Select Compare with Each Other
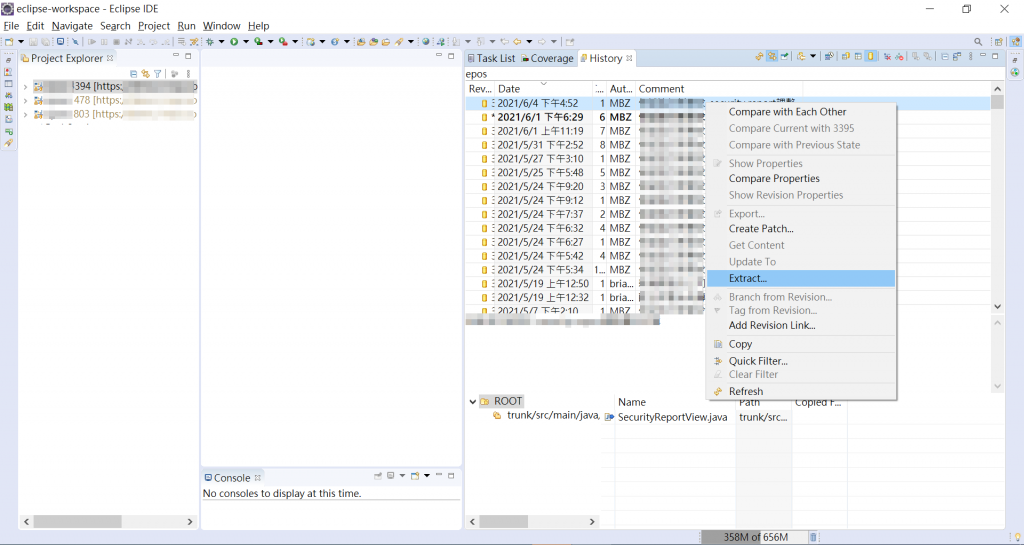The width and height of the screenshot is (1024, 545). point(801,112)
